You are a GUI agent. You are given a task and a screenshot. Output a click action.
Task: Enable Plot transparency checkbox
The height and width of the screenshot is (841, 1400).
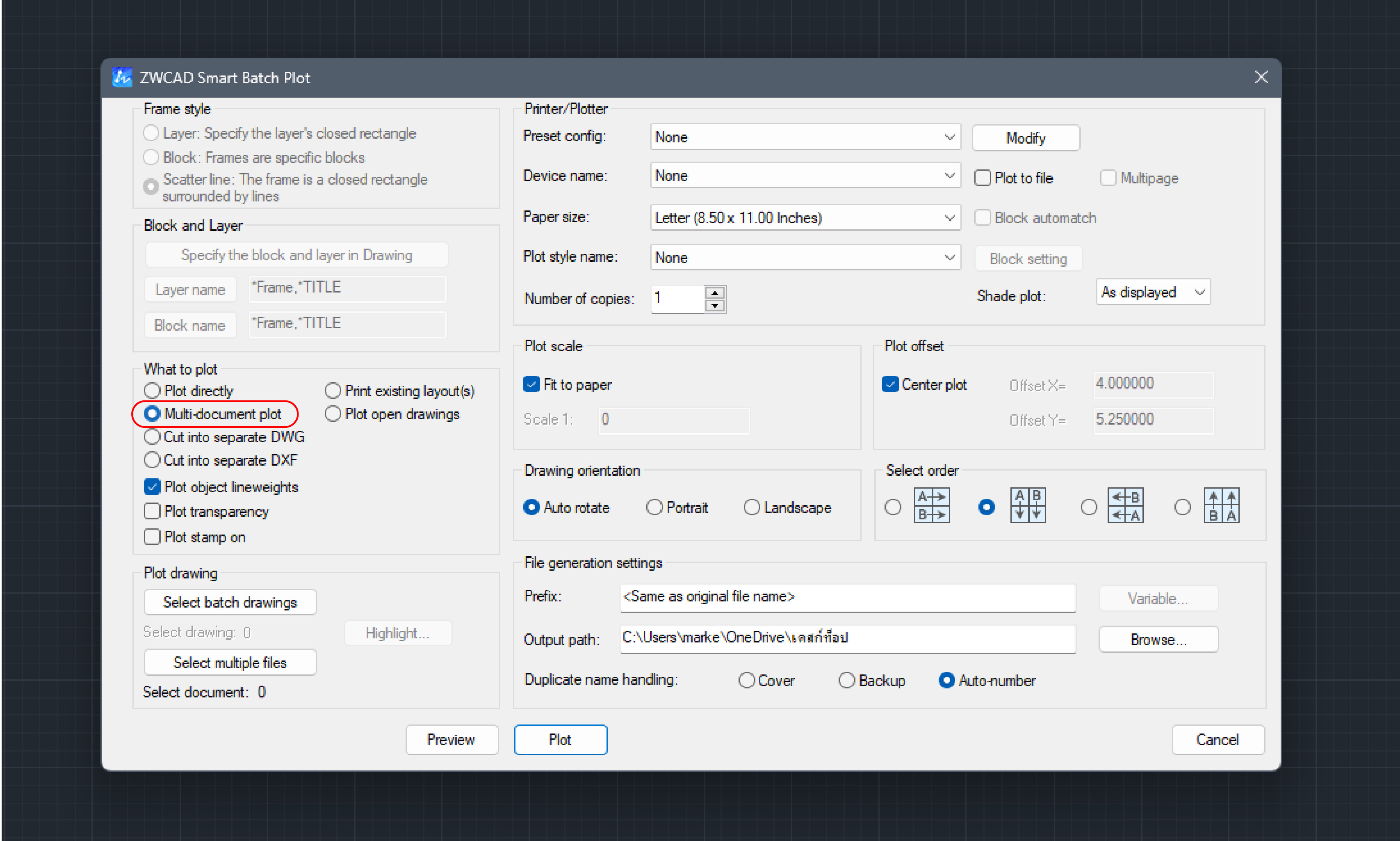click(x=153, y=512)
